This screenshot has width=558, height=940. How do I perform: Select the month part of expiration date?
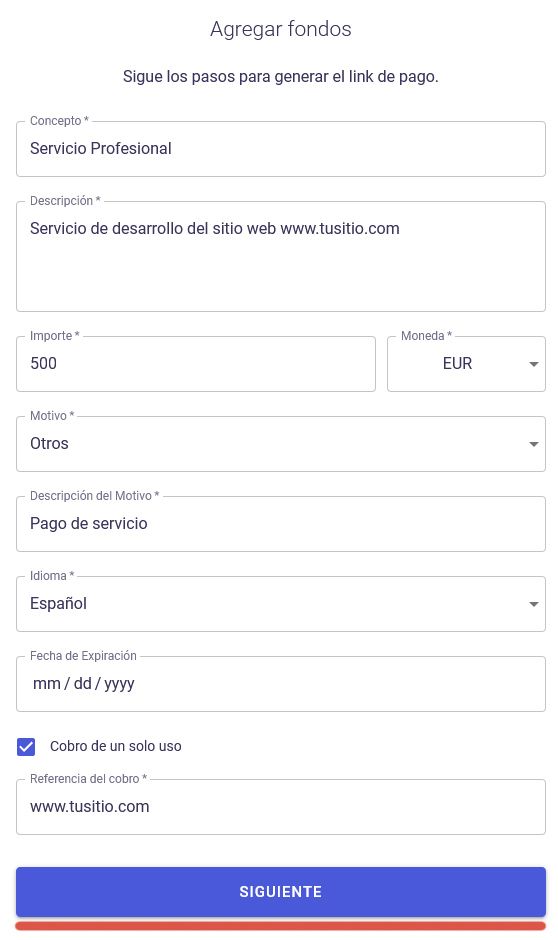pyautogui.click(x=47, y=684)
